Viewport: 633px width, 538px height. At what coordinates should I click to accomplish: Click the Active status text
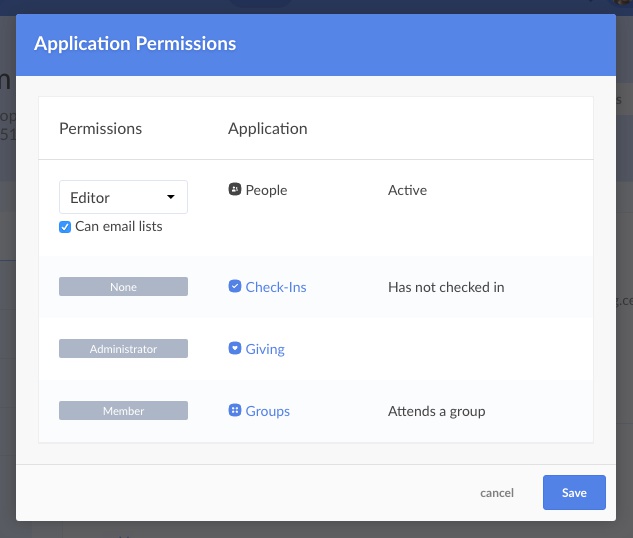tap(407, 190)
